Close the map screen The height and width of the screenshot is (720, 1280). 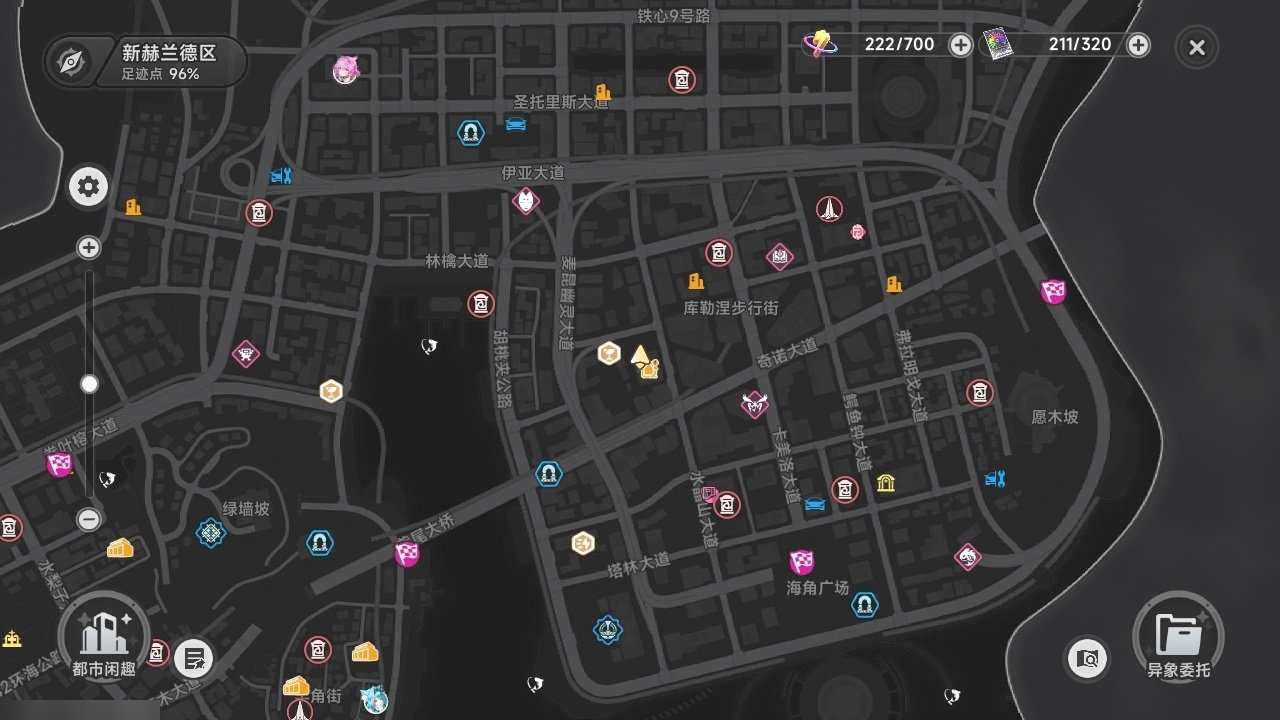coord(1197,47)
